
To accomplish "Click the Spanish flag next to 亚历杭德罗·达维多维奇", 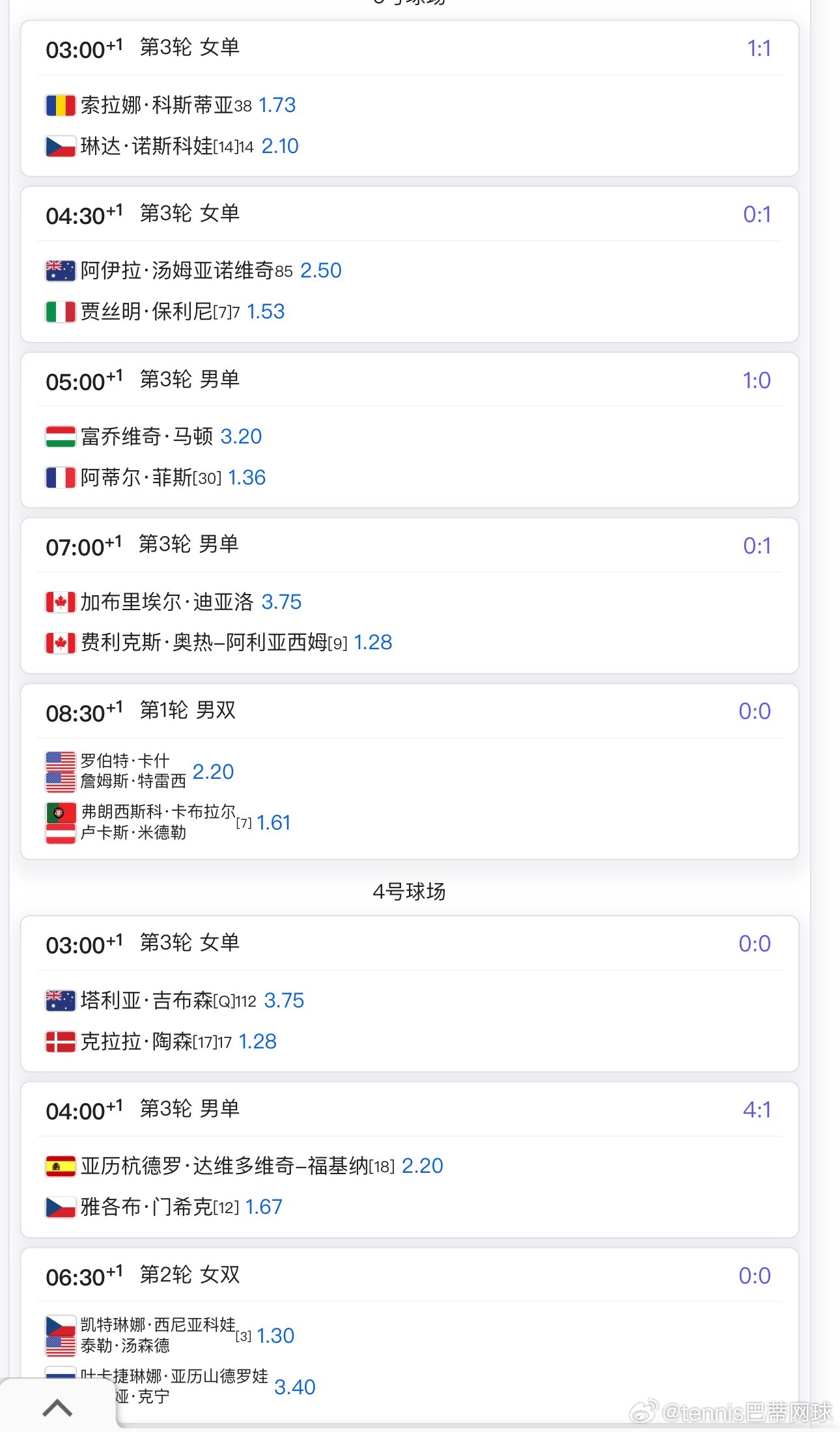I will pos(61,1166).
